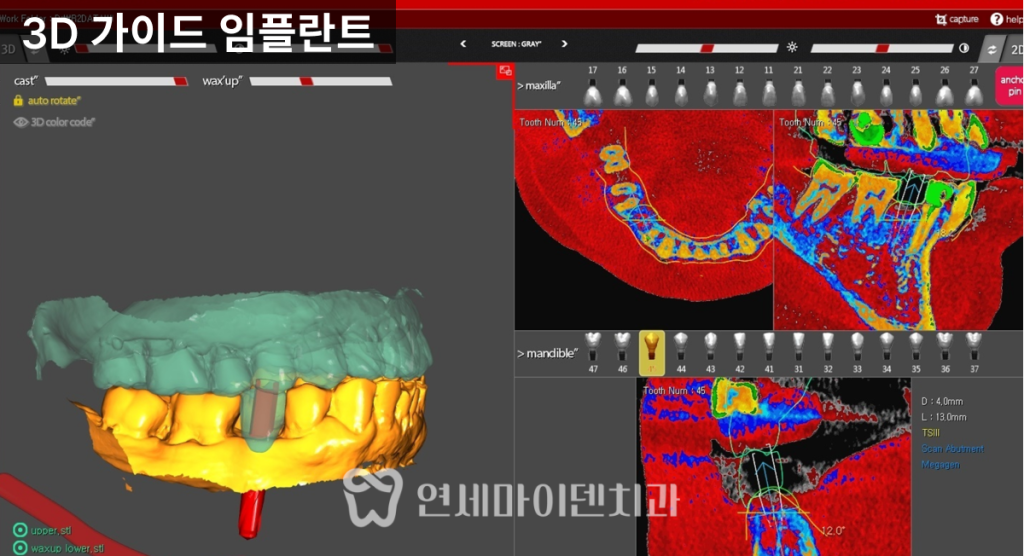Toggle 3D color code visibility

coord(20,122)
